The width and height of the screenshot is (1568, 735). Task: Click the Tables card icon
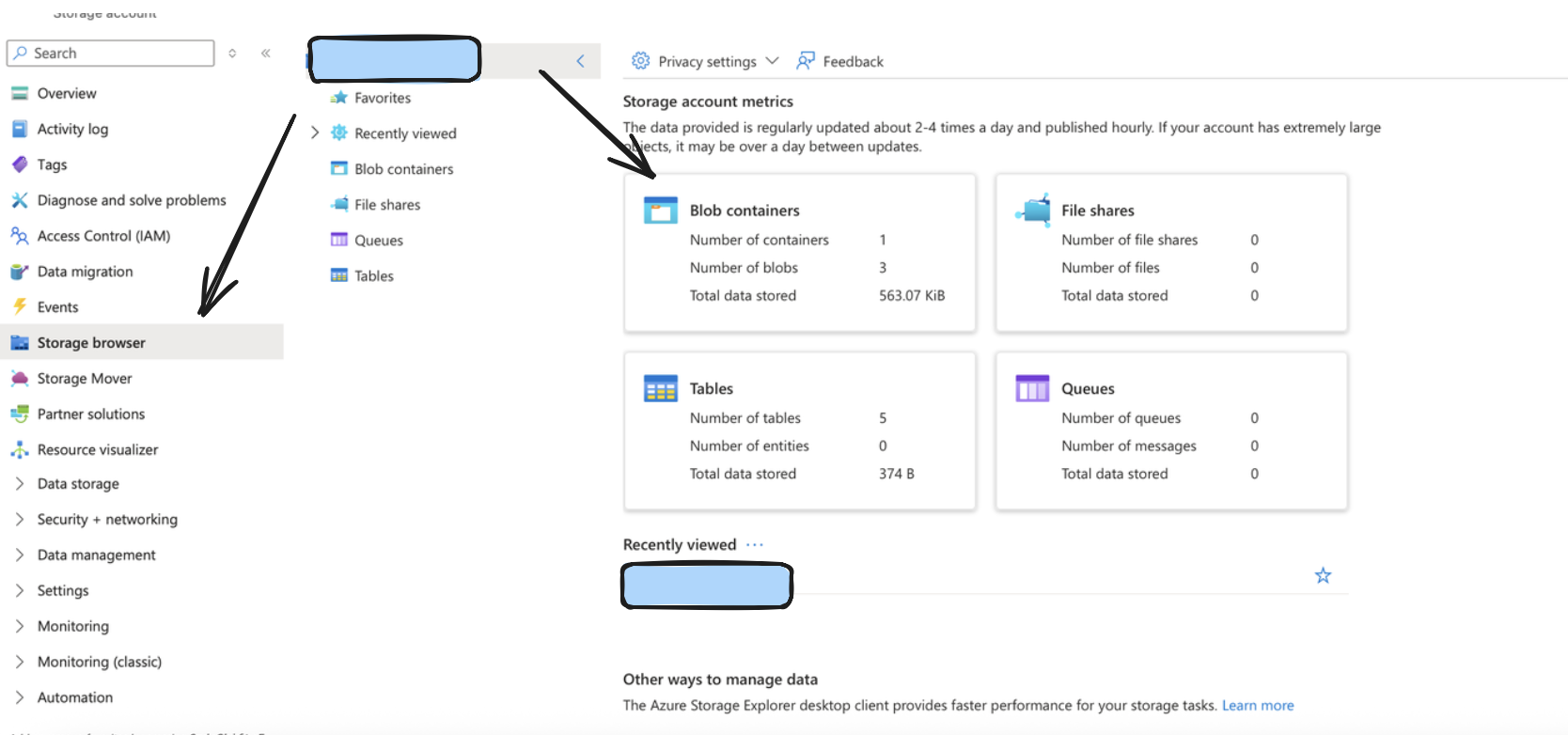click(x=660, y=388)
